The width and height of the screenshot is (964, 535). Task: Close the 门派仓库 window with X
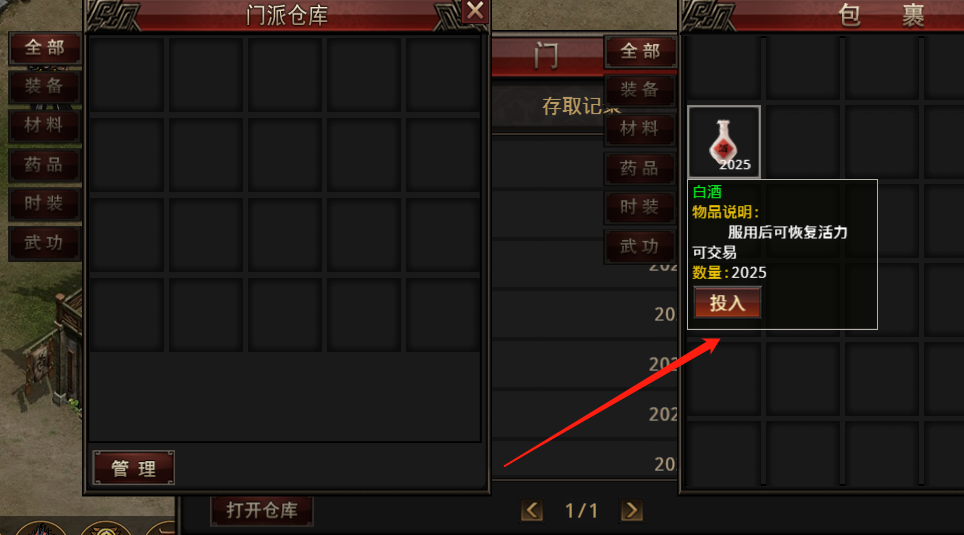coord(475,12)
